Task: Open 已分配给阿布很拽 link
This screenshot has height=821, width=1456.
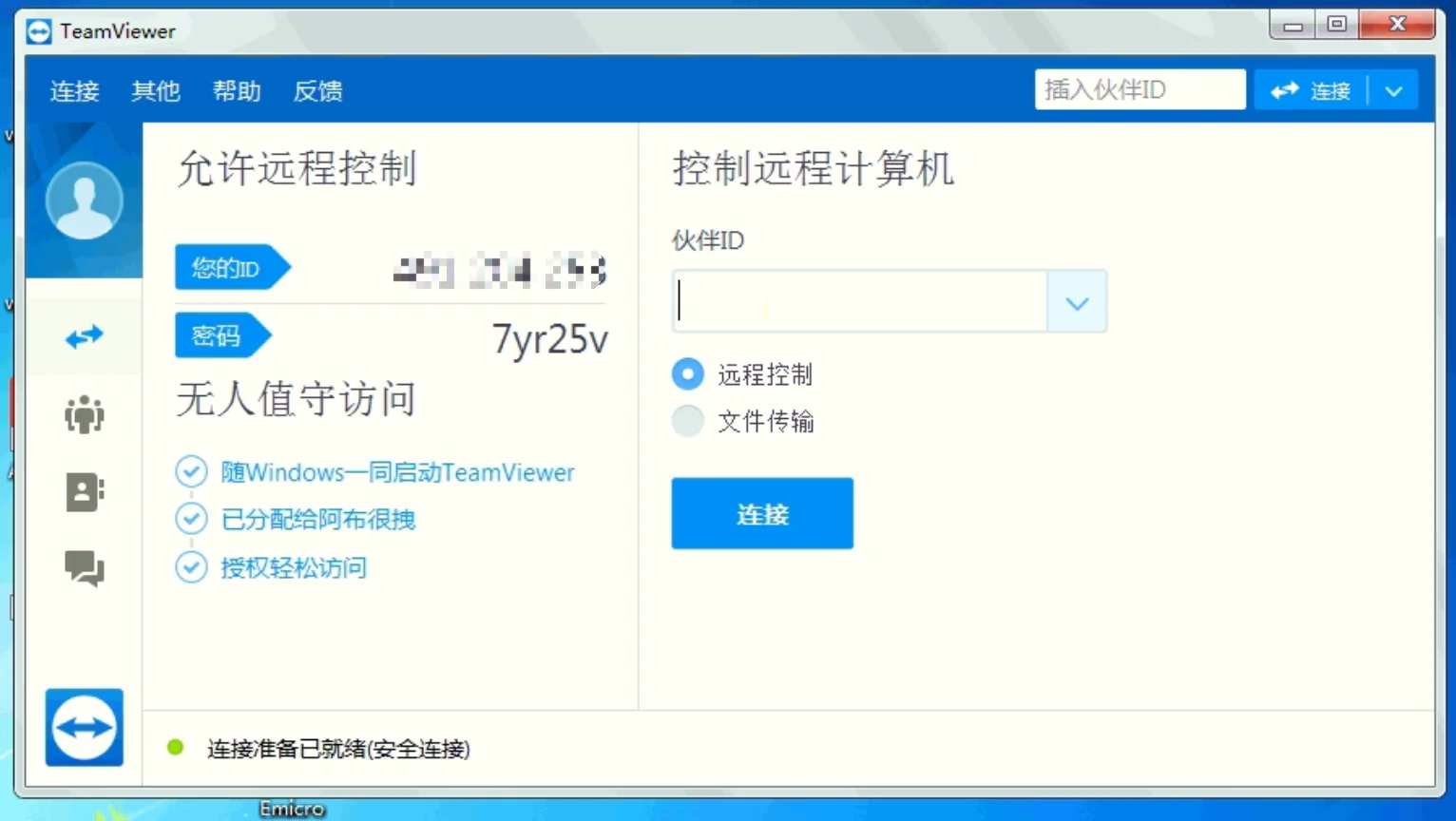Action: point(318,519)
